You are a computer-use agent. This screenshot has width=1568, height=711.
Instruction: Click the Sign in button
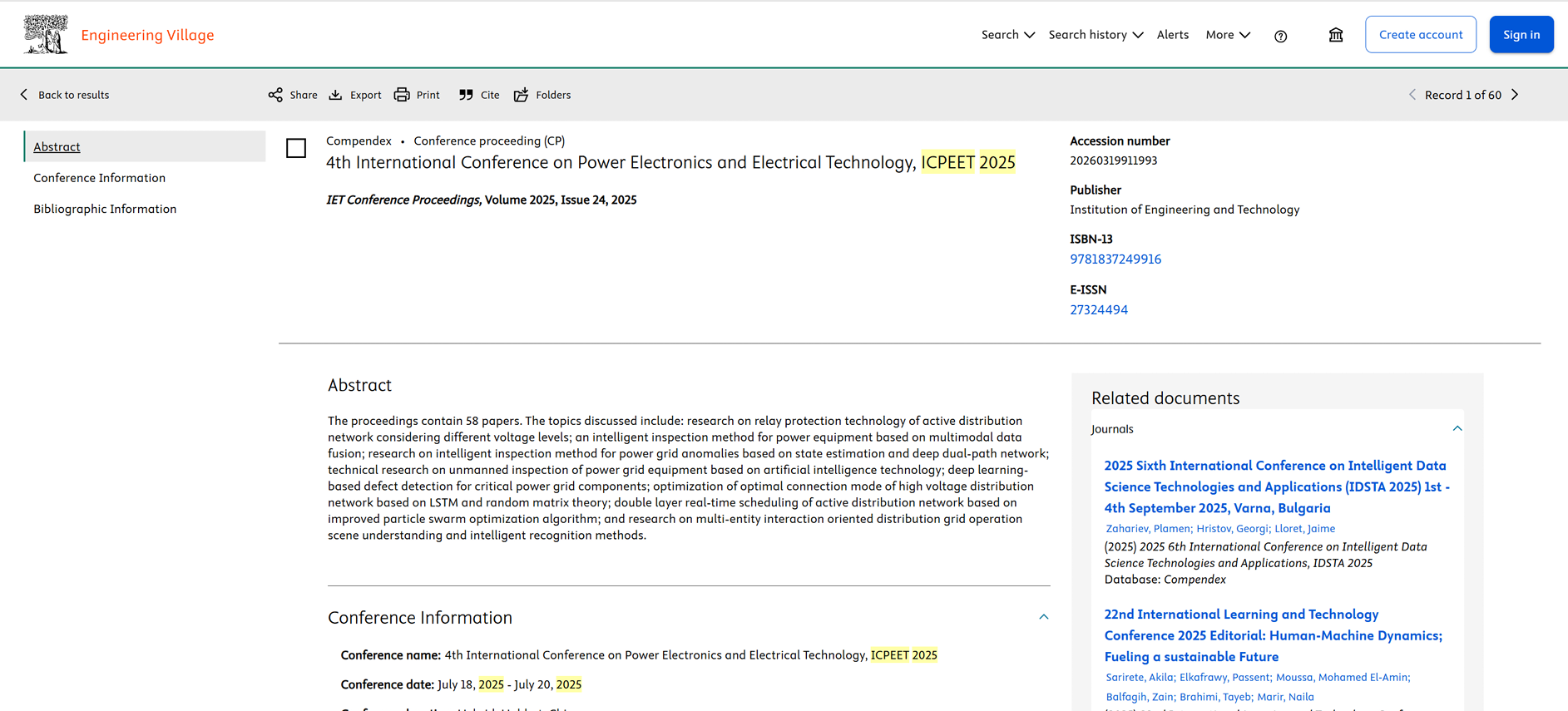tap(1521, 35)
